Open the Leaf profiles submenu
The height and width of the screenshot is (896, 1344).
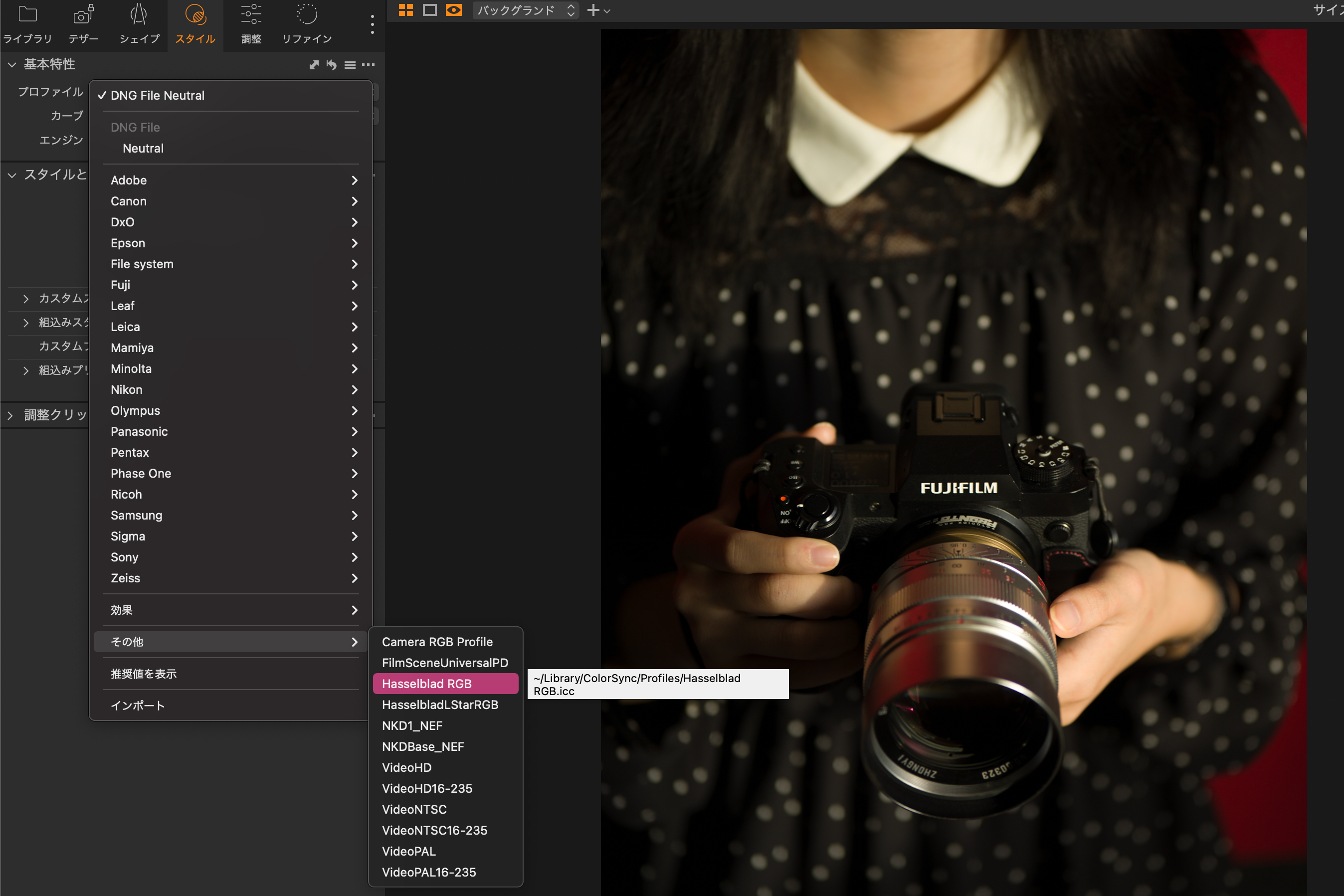[231, 306]
